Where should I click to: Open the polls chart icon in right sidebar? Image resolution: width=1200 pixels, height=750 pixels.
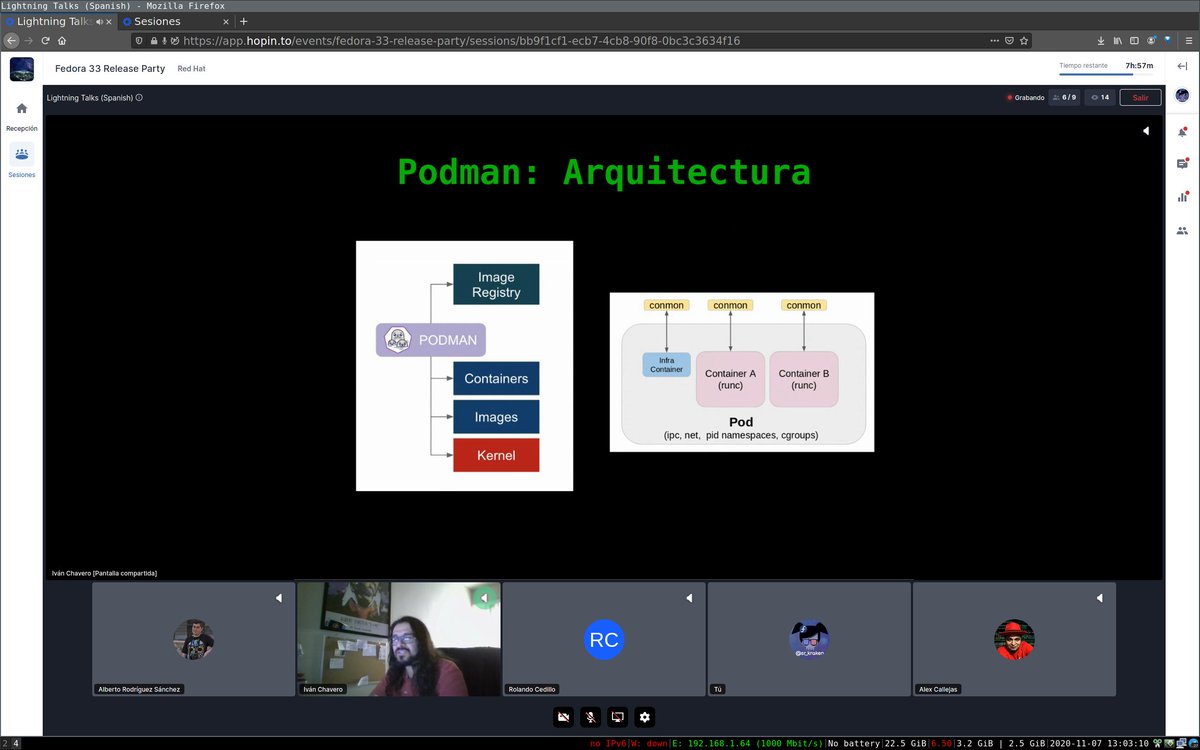[x=1182, y=197]
